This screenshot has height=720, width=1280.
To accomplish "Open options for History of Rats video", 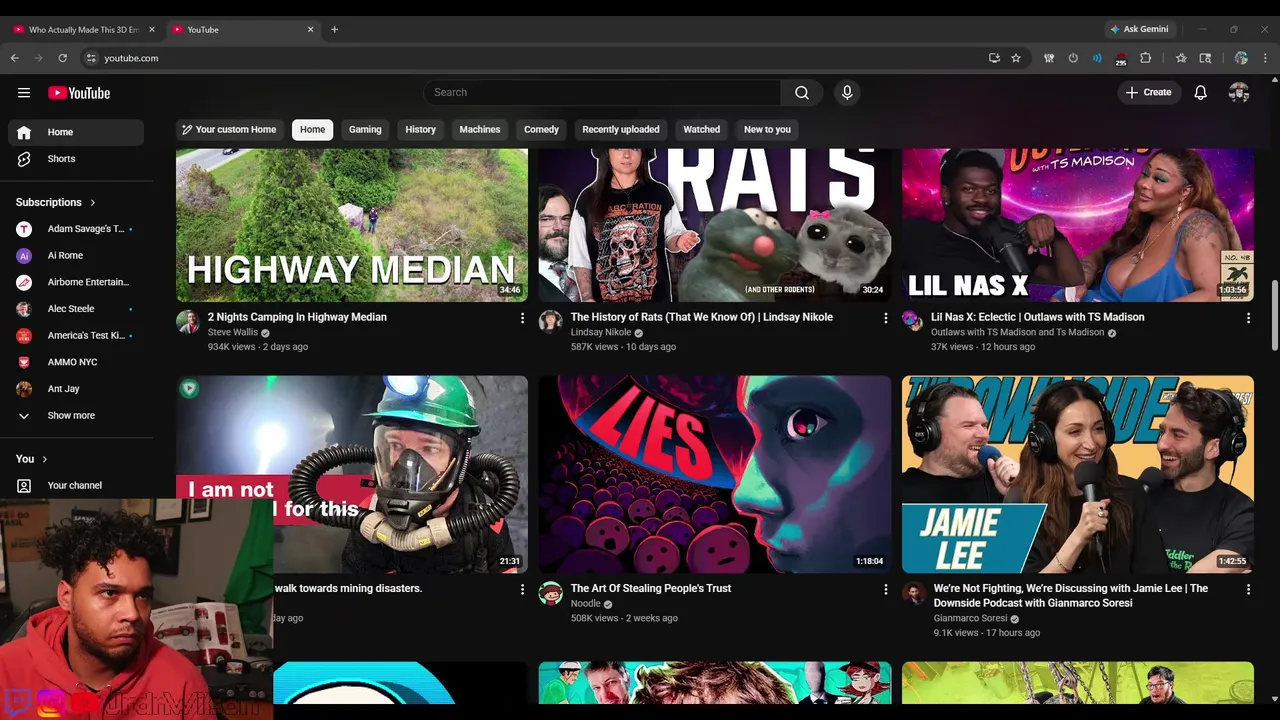I will click(x=885, y=318).
